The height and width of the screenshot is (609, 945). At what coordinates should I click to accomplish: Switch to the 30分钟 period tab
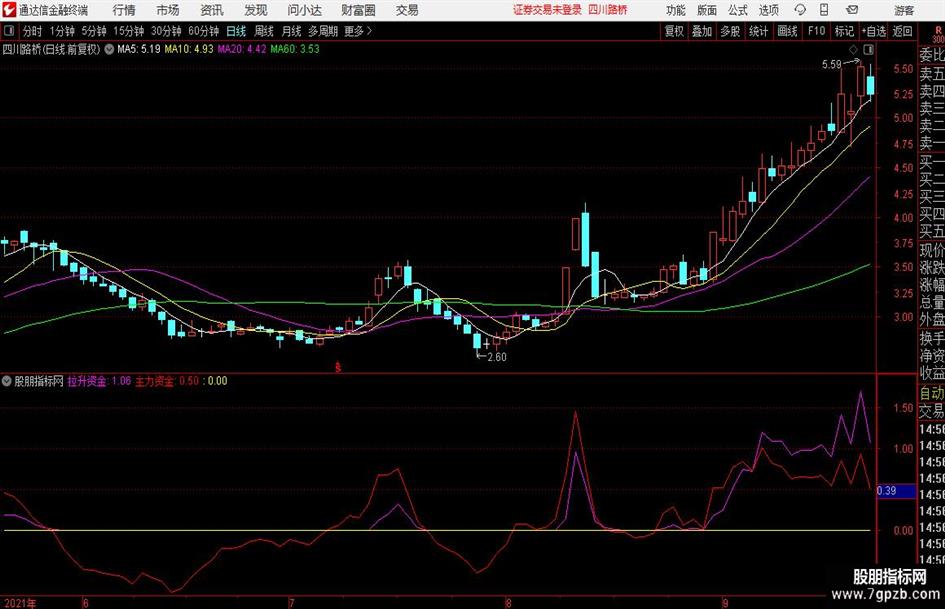click(166, 31)
